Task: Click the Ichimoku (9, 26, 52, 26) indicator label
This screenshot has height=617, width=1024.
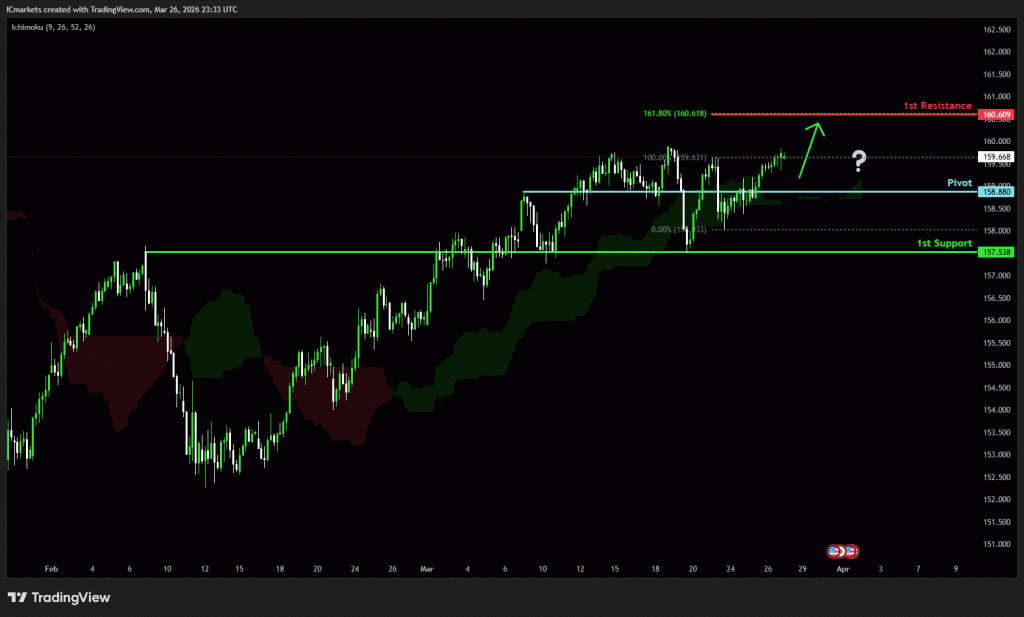Action: click(54, 27)
